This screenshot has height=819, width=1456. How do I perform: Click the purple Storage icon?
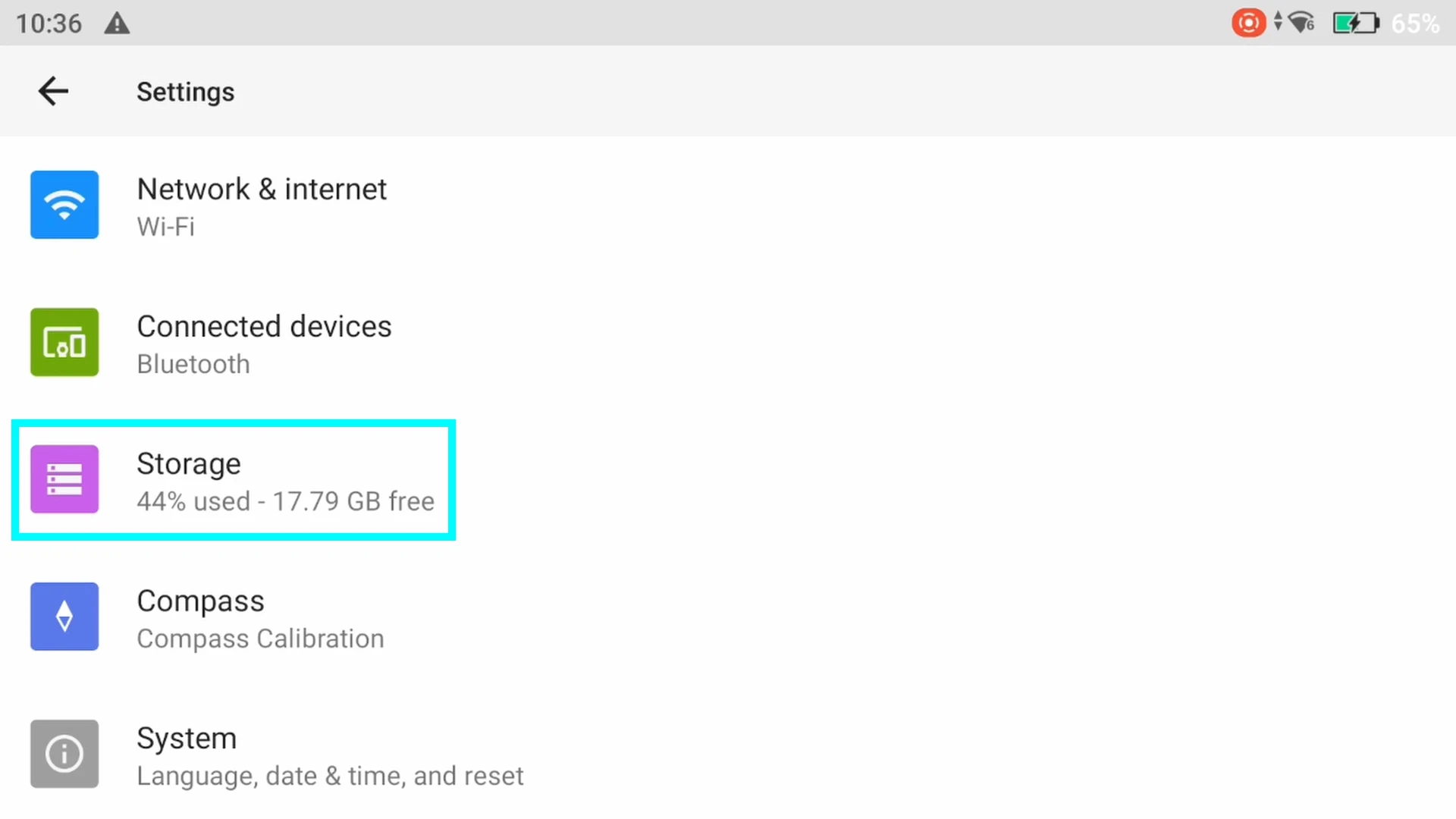pyautogui.click(x=64, y=479)
